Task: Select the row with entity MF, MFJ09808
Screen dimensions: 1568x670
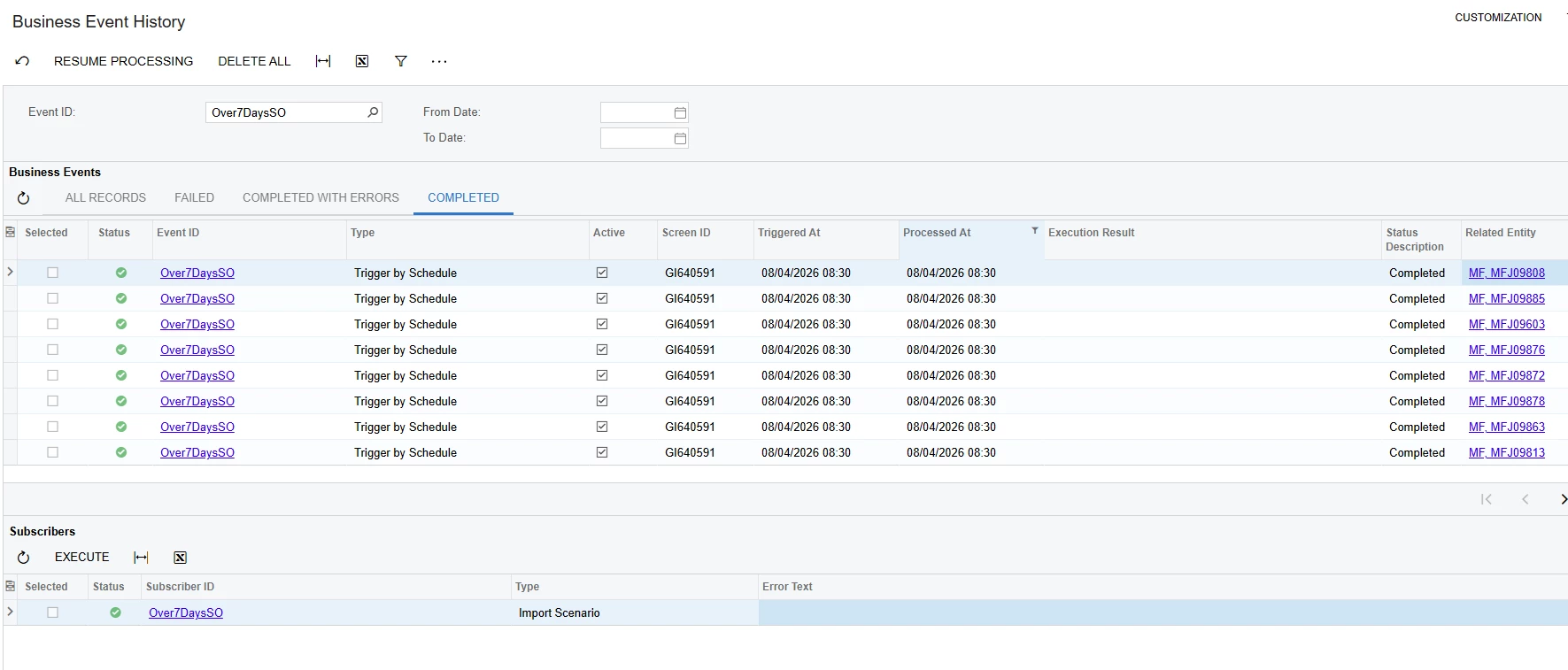Action: [52, 273]
